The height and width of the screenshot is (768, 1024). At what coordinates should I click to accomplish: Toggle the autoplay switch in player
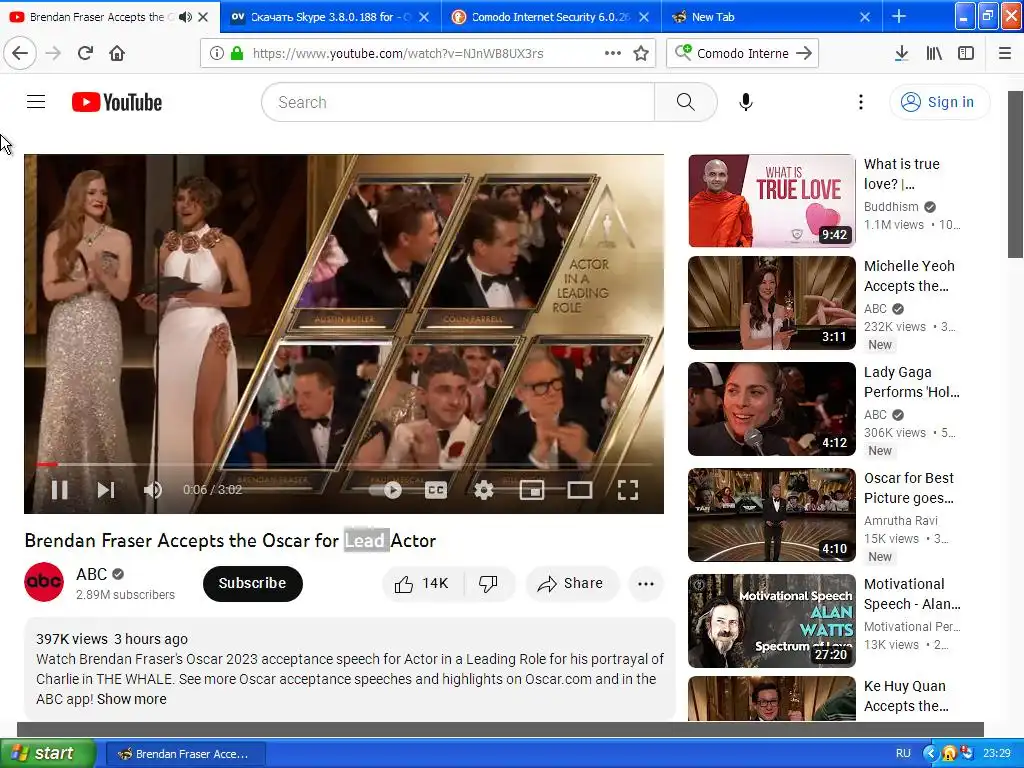(385, 490)
